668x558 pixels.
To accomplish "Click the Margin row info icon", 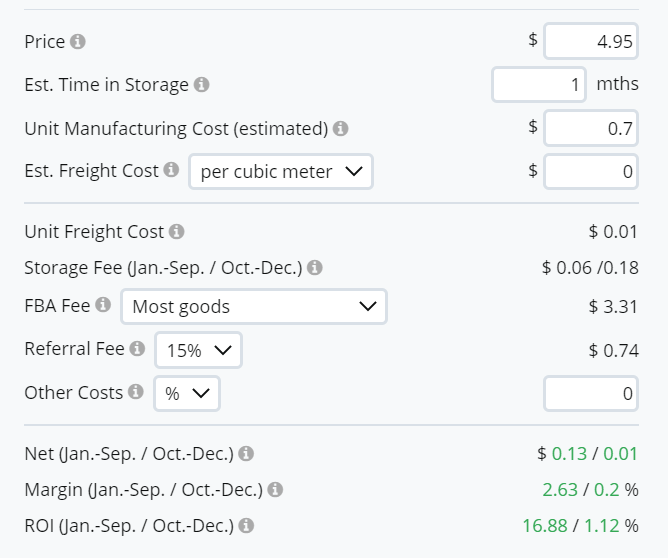I will pyautogui.click(x=275, y=490).
